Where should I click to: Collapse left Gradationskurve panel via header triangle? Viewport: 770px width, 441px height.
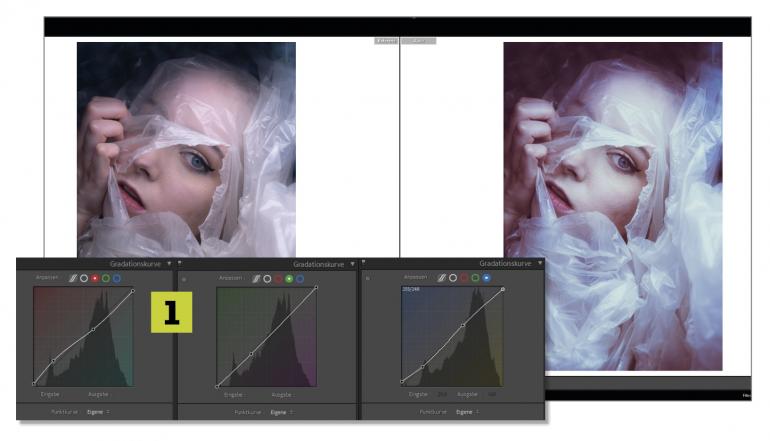(x=169, y=264)
